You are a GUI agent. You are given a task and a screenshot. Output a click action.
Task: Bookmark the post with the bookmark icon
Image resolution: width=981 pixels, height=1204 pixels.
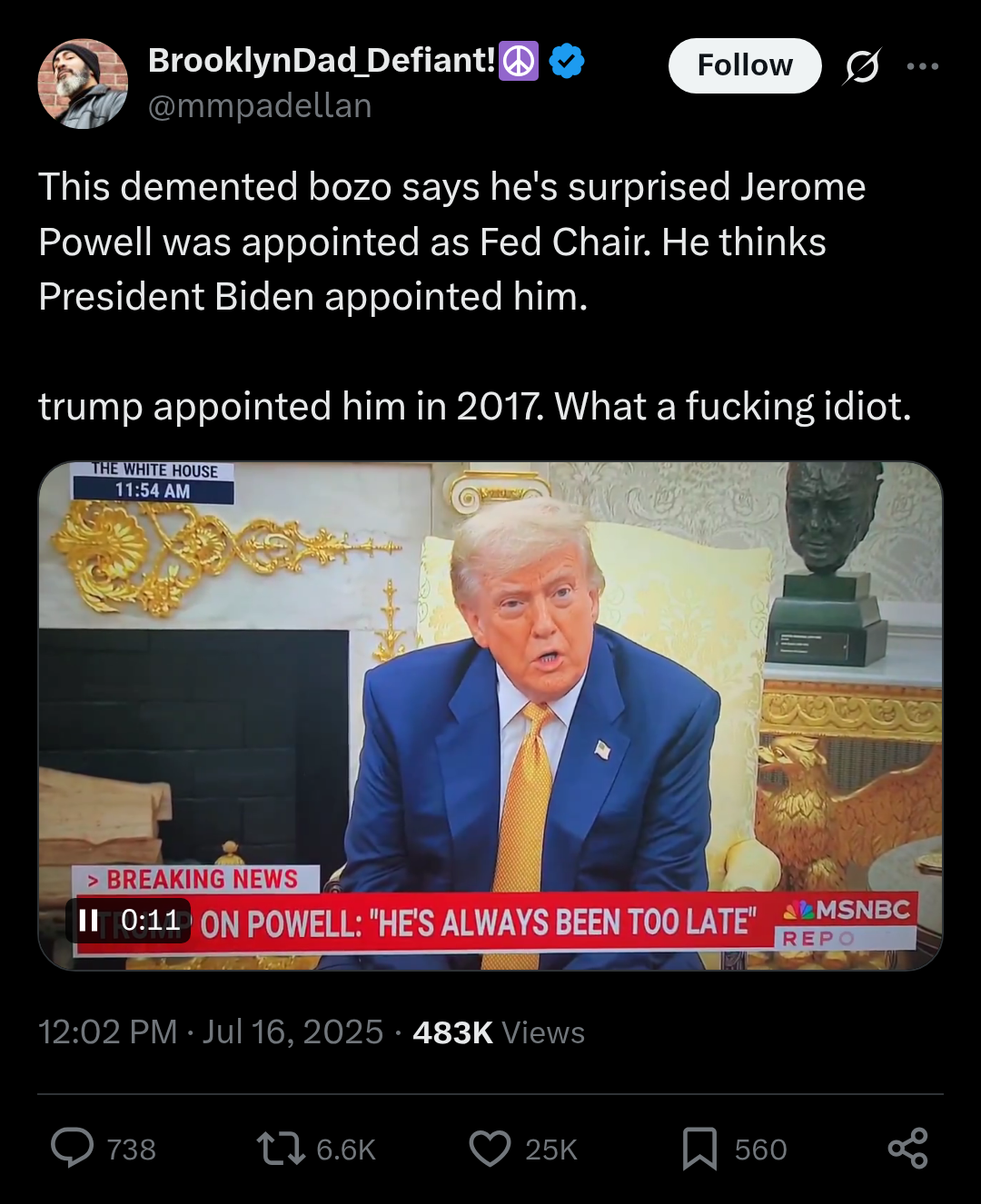tap(699, 1149)
